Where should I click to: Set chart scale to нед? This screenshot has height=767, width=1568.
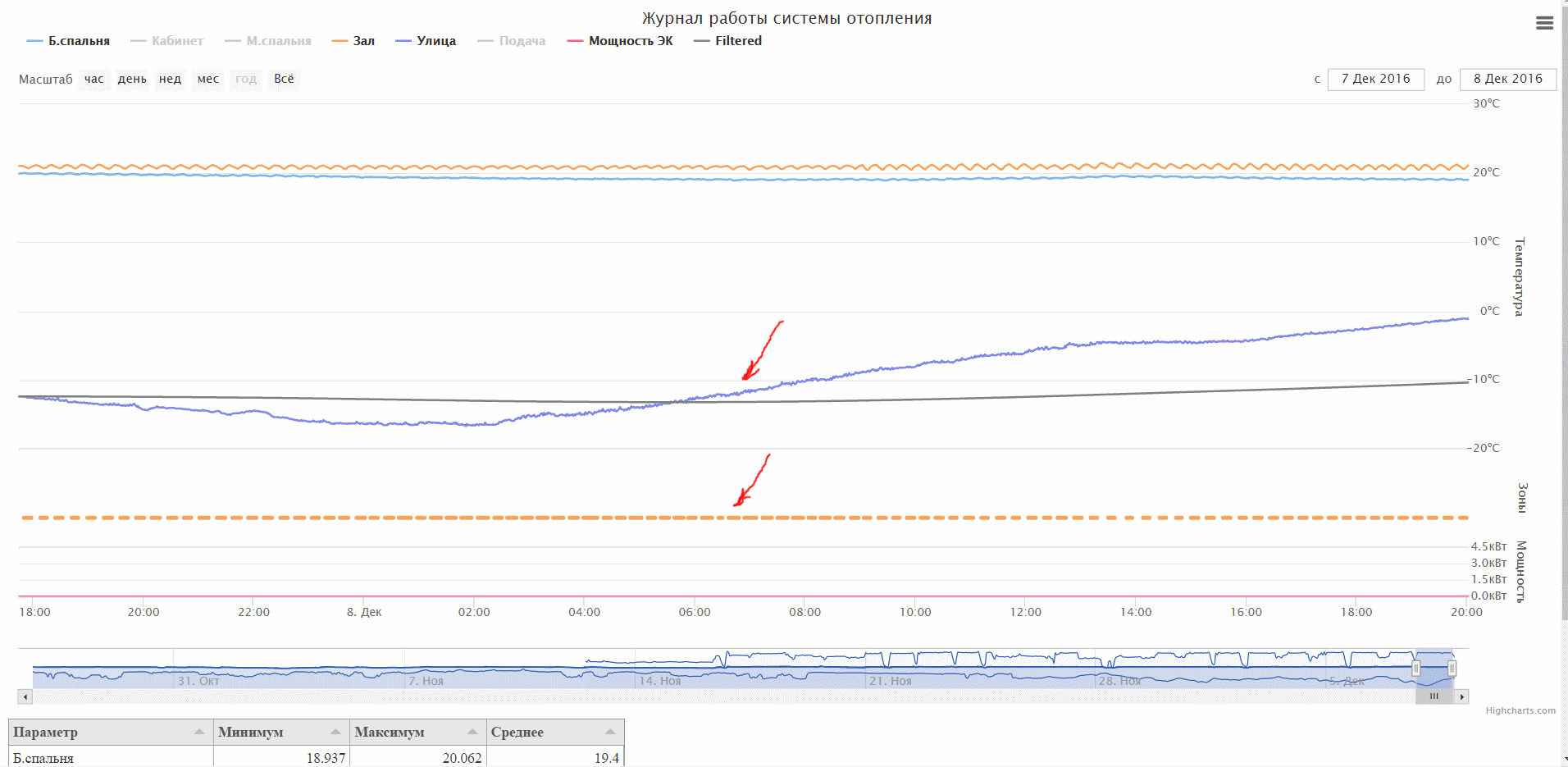pos(170,80)
